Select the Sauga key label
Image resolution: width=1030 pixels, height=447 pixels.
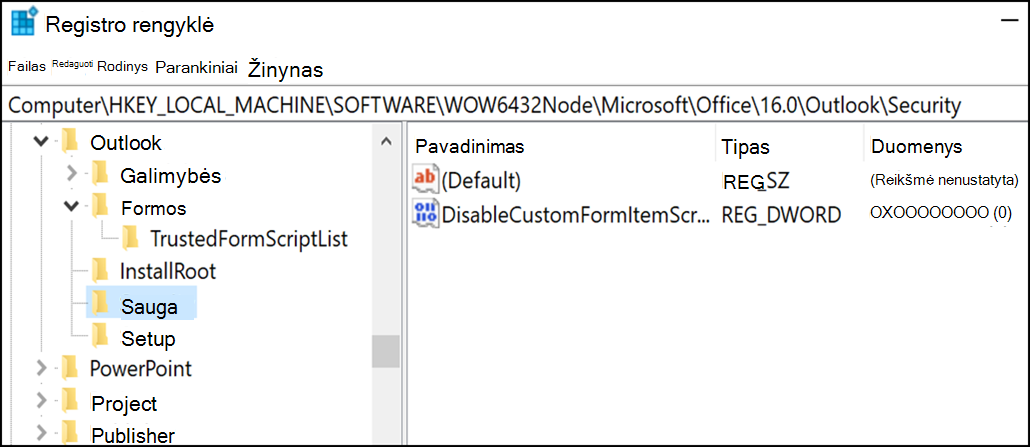(149, 305)
